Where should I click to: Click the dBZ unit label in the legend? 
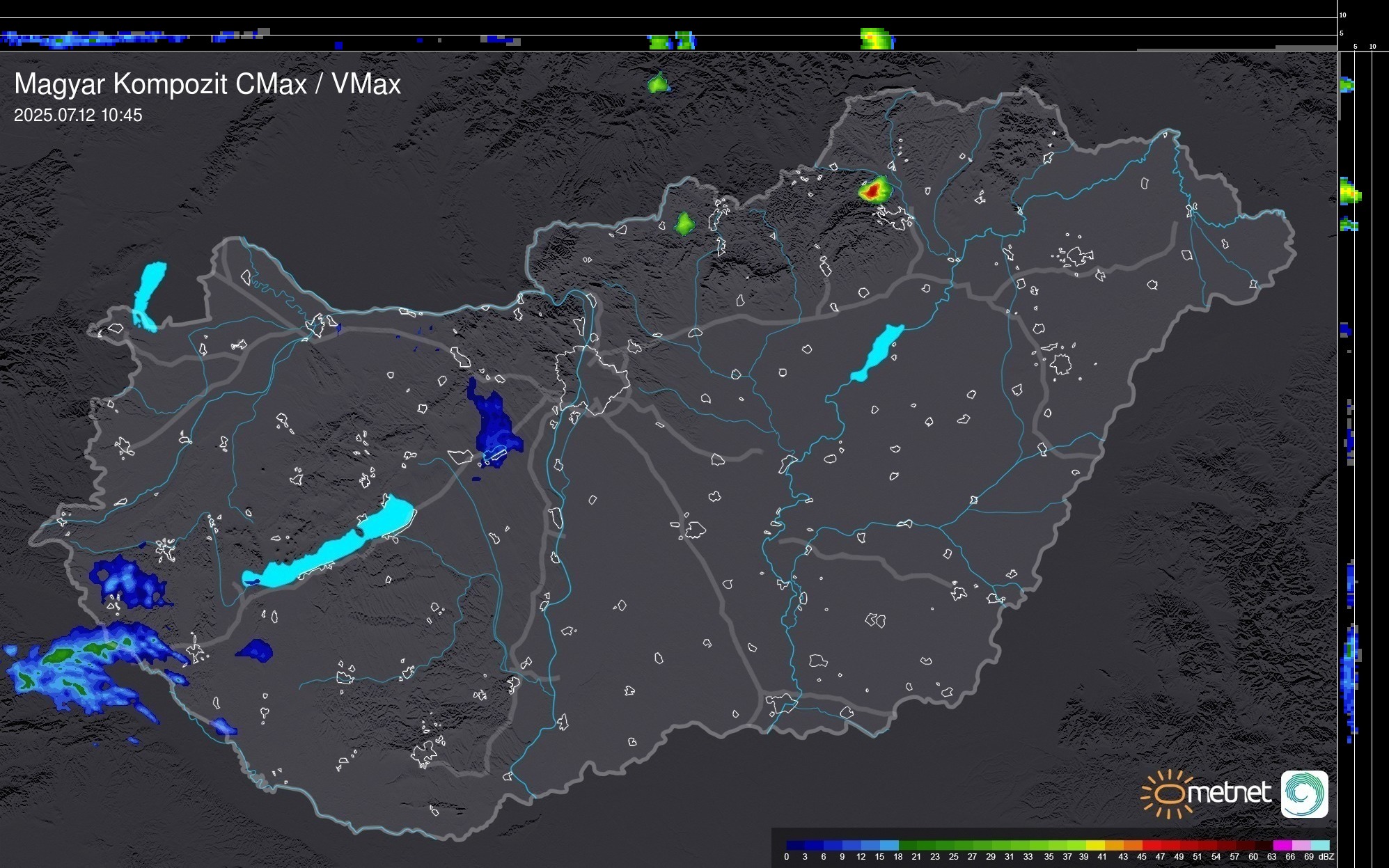1326,857
